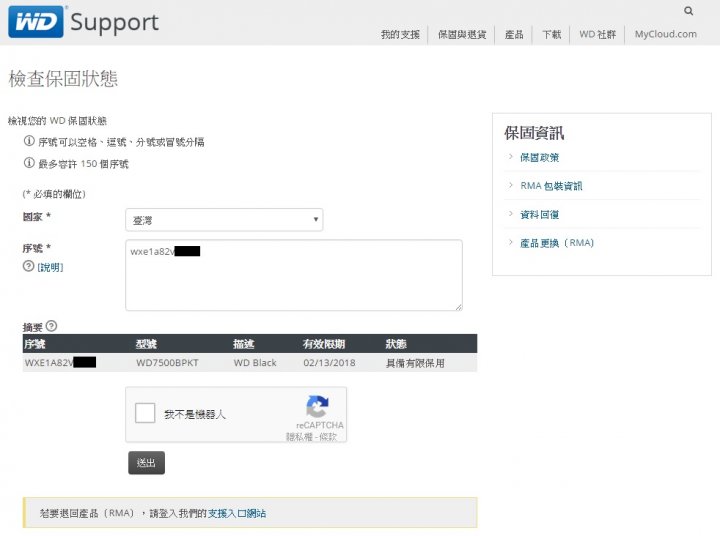720x536 pixels.
Task: Click the 型號 column header
Action: (146, 344)
